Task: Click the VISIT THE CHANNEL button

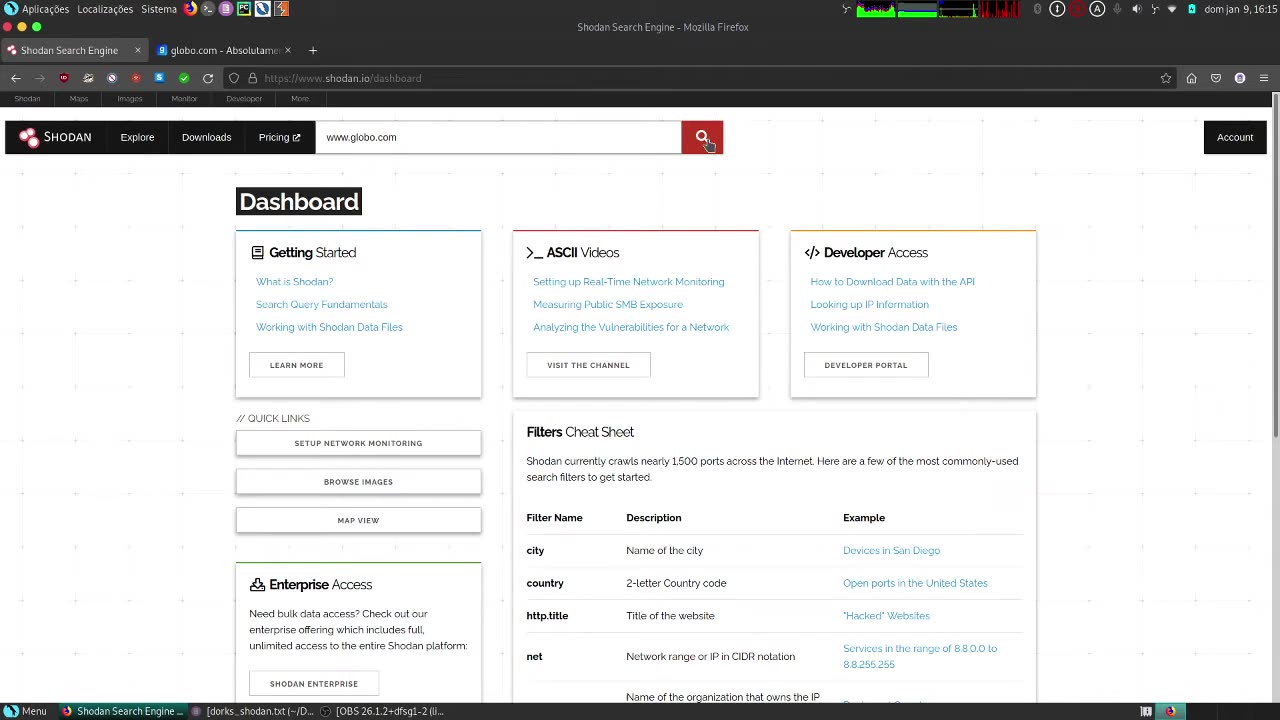Action: click(588, 365)
